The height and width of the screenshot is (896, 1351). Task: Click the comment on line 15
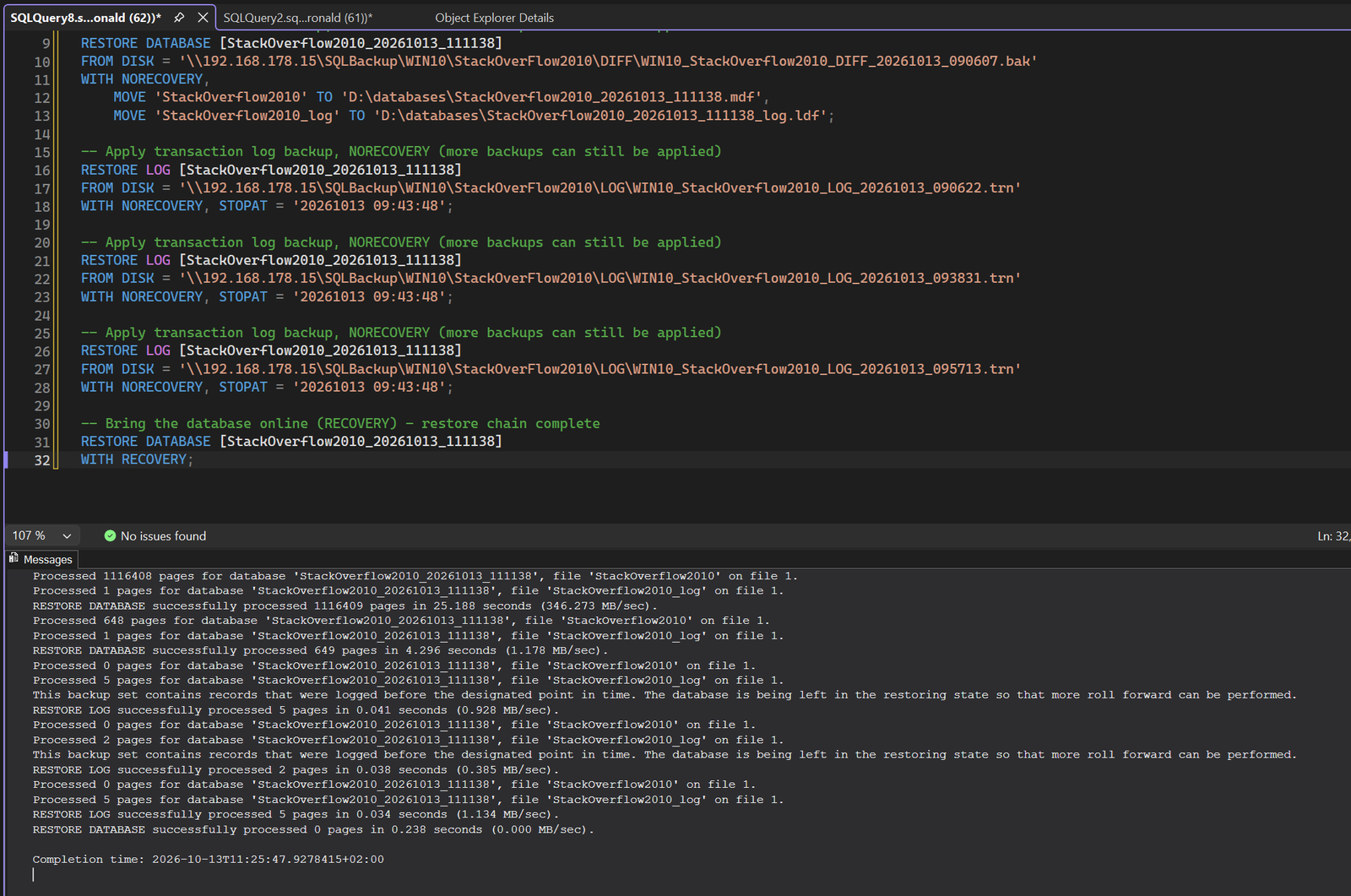(401, 152)
